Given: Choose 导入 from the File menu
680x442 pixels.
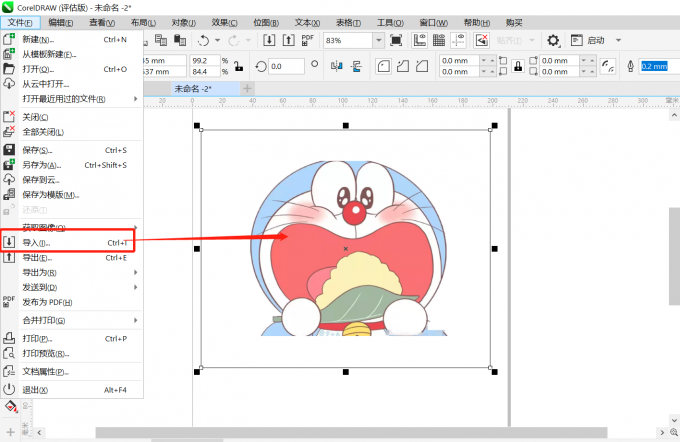Looking at the screenshot, I should (x=36, y=243).
